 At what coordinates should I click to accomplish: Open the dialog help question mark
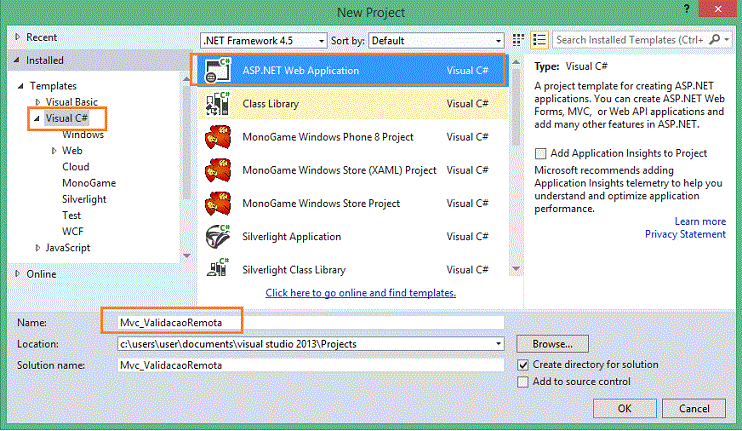(686, 9)
